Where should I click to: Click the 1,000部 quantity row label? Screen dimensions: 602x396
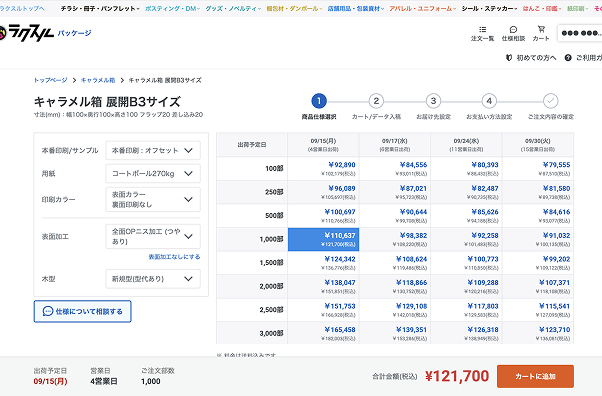[x=252, y=239]
